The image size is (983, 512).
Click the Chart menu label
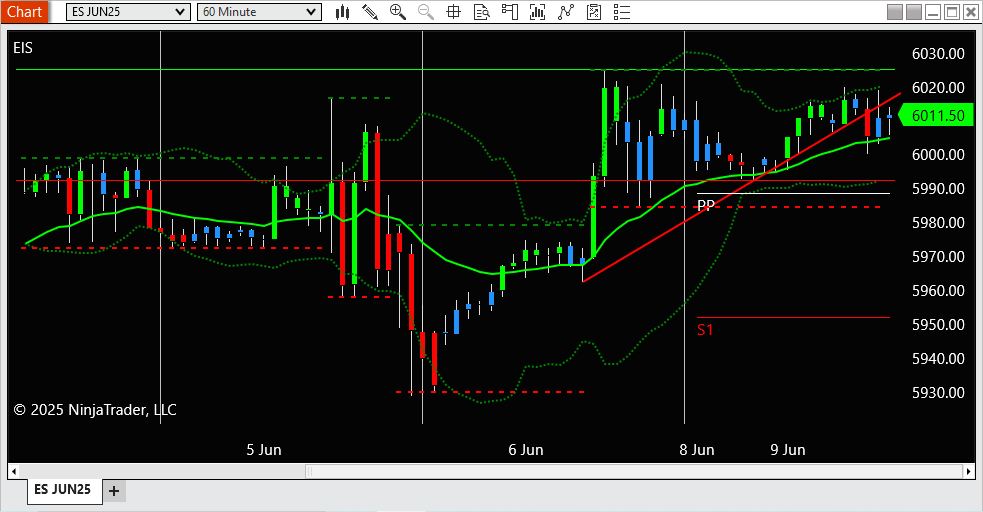24,12
